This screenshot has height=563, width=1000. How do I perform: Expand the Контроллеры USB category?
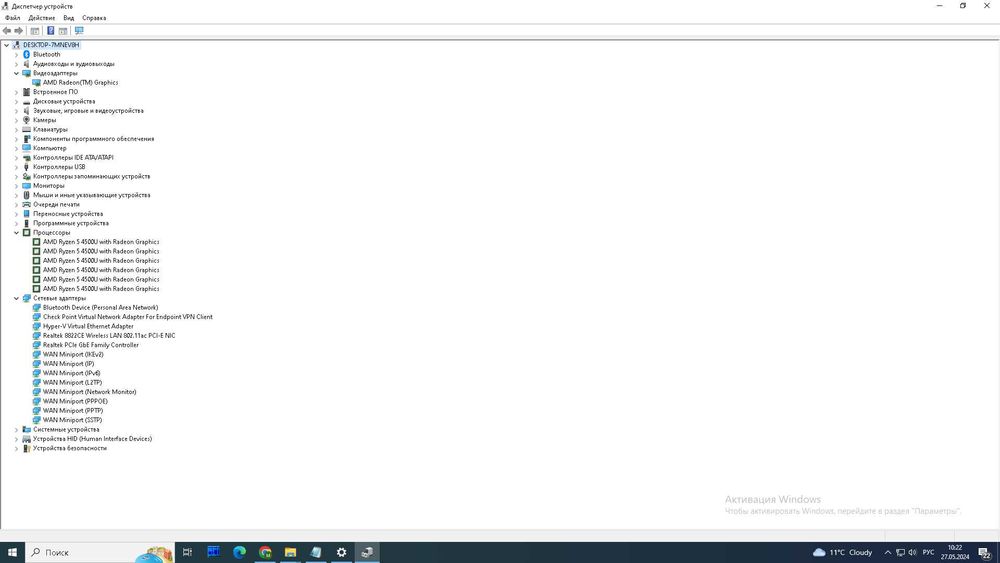coord(17,167)
